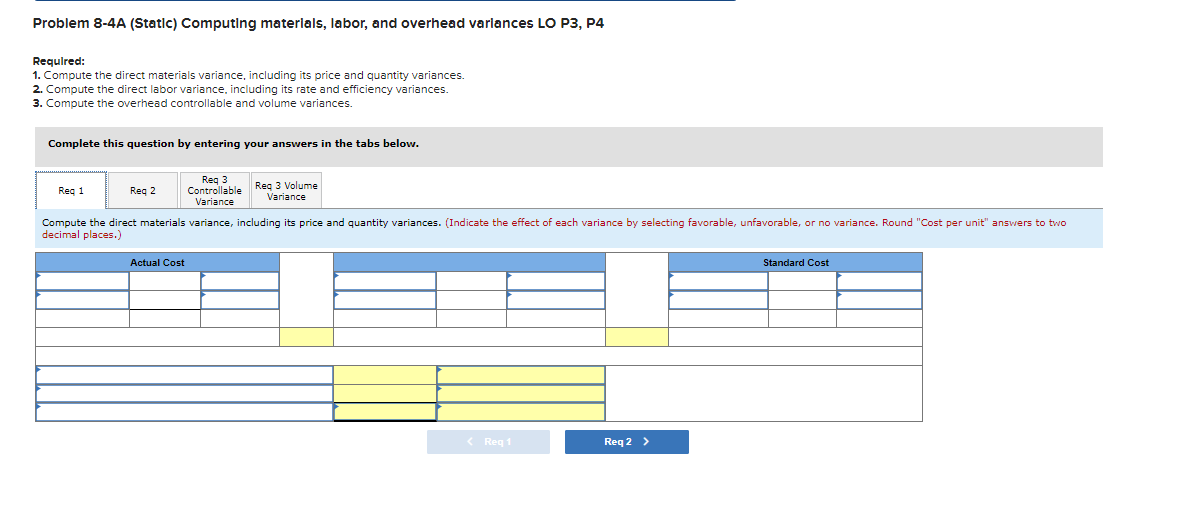The width and height of the screenshot is (1180, 520).
Task: Click first-row center input in unlabeled middle section
Action: (x=471, y=281)
